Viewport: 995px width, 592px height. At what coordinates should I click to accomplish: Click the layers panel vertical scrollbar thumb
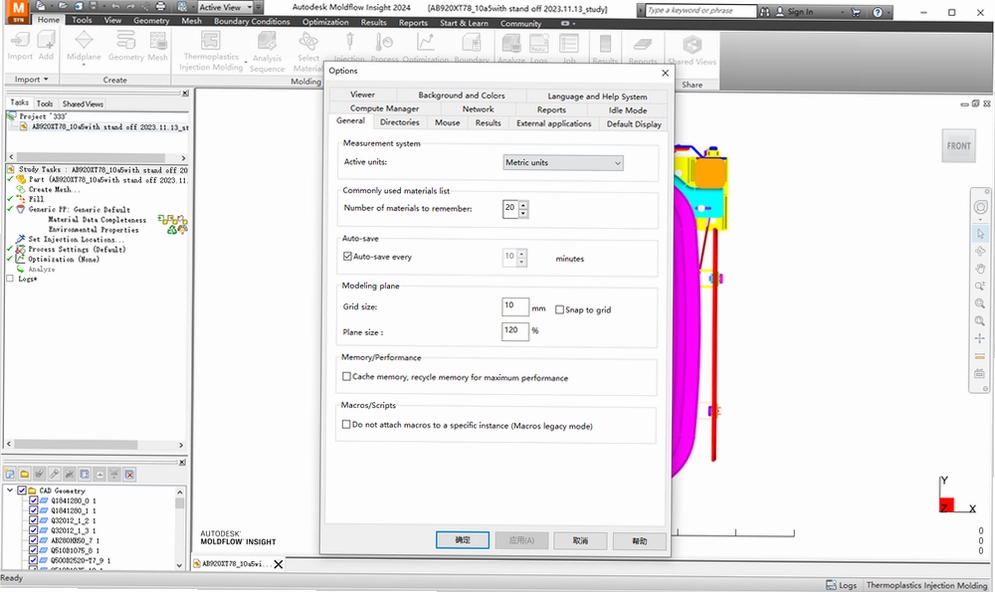point(180,504)
